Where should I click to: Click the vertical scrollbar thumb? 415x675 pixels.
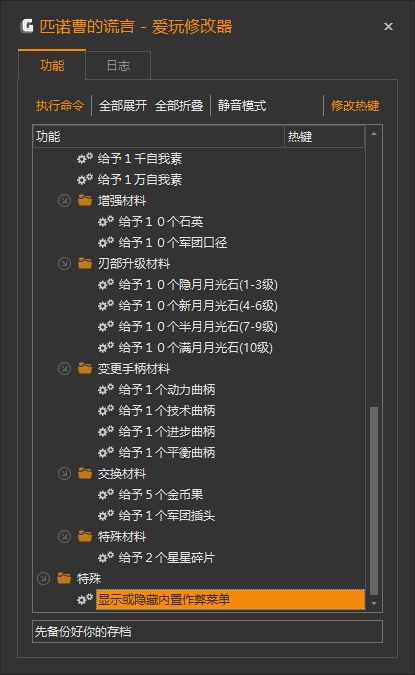(374, 501)
